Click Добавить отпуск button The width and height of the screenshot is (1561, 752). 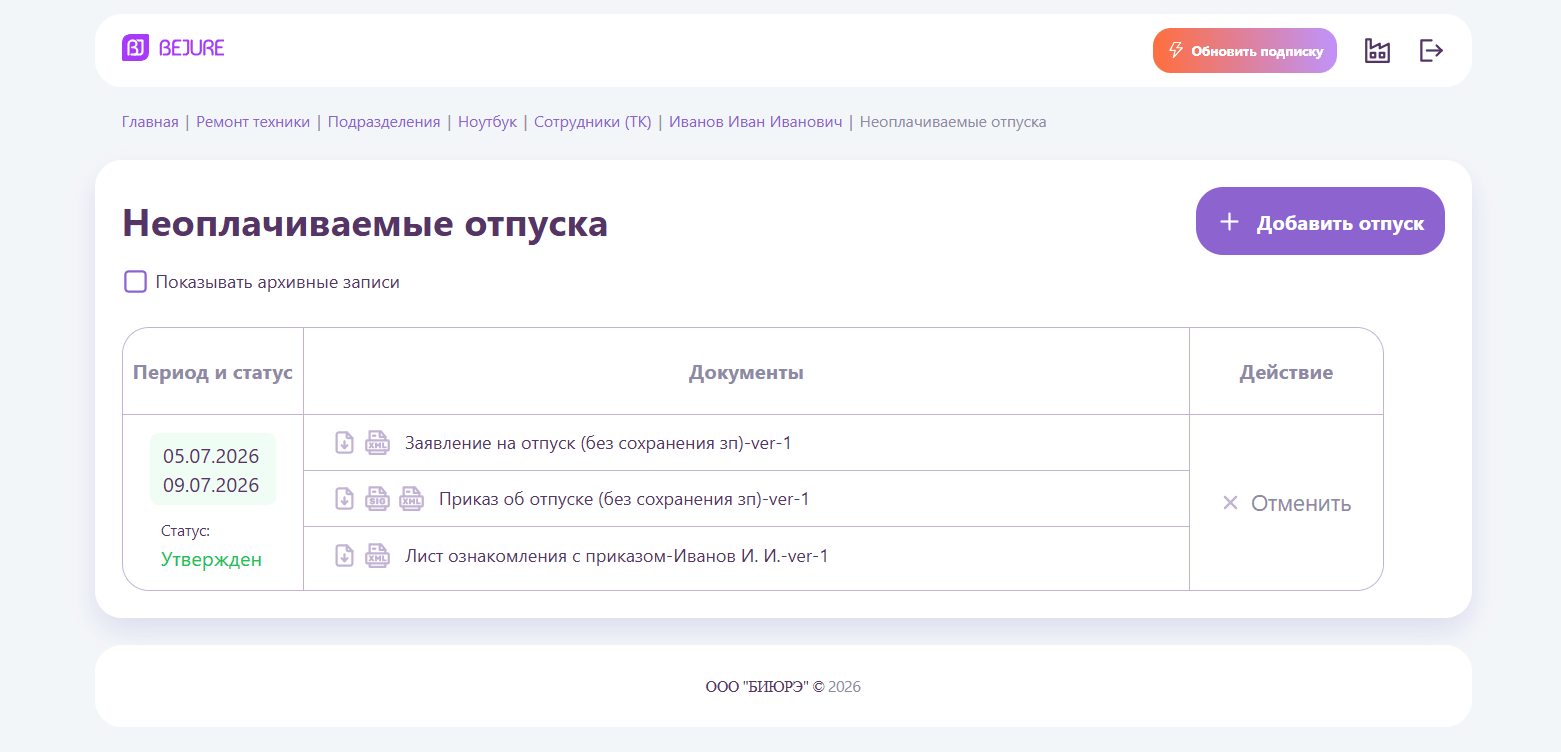coord(1320,221)
